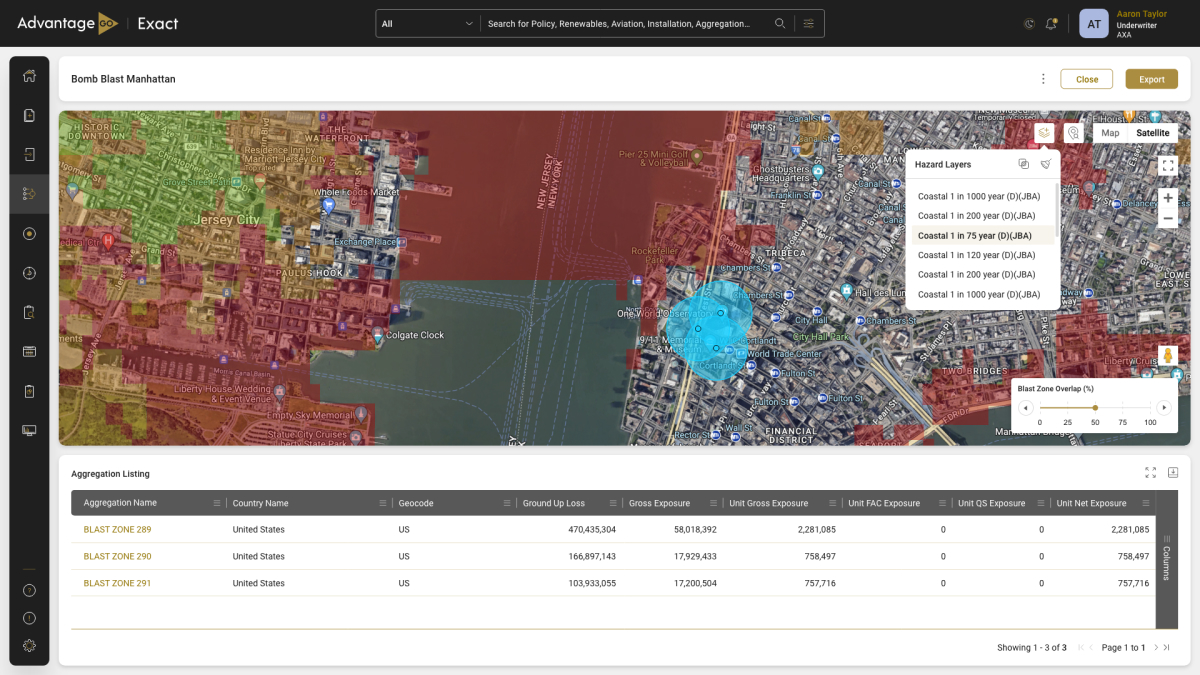
Task: Download the aggregation listing
Action: [1173, 473]
